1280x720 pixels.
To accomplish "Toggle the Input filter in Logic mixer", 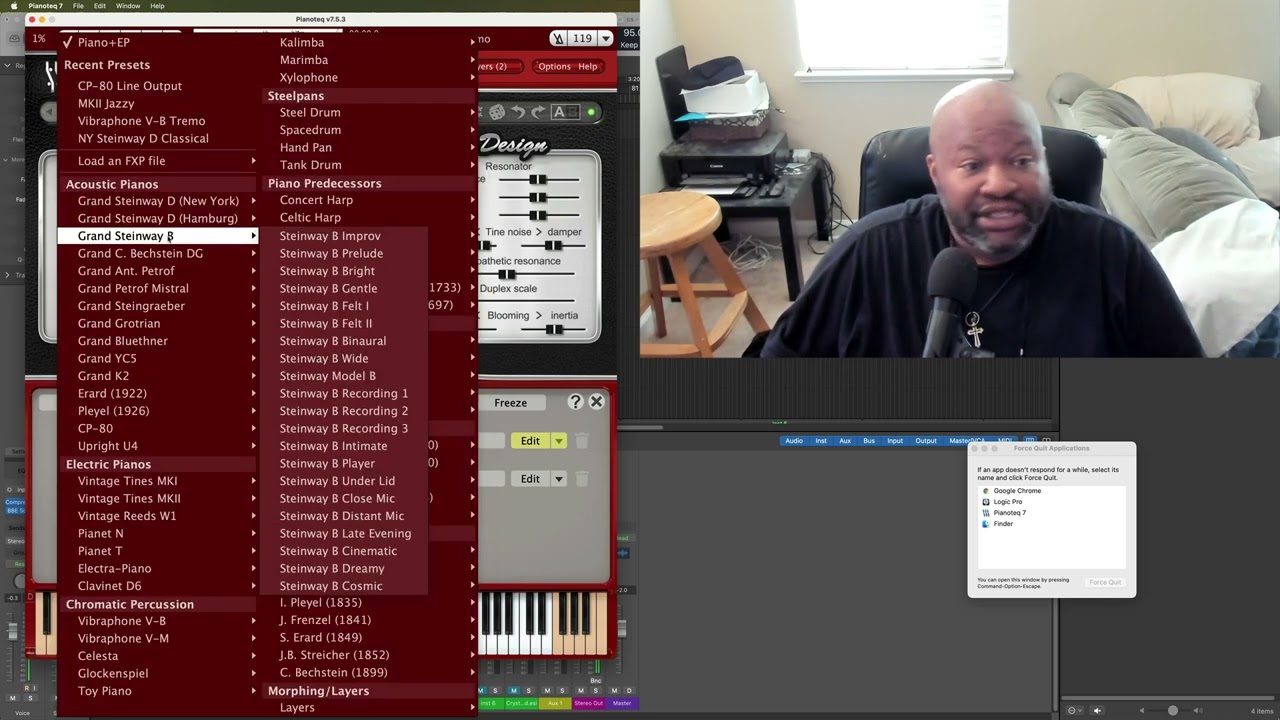I will click(x=895, y=441).
